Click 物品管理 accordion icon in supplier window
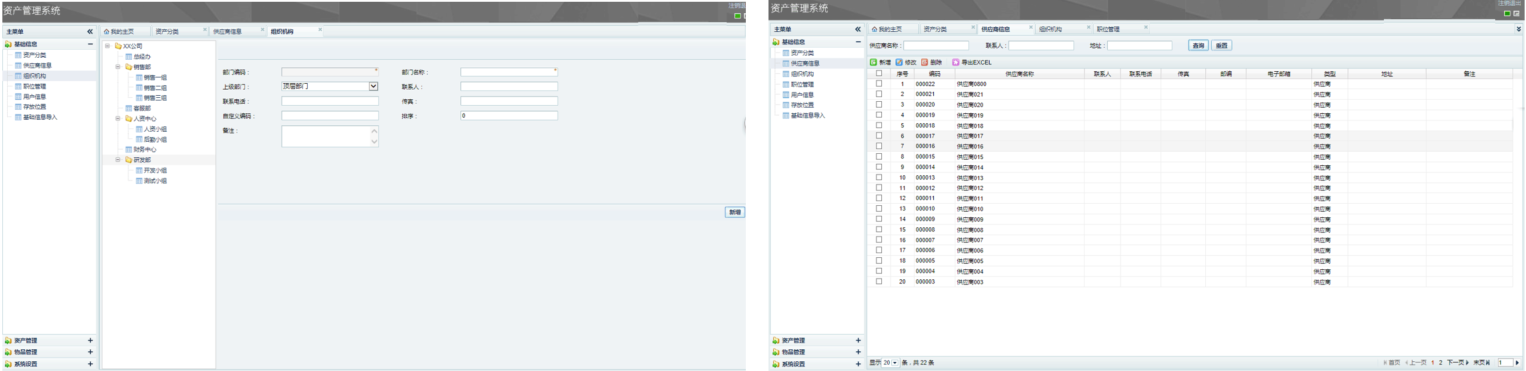 pyautogui.click(x=776, y=352)
